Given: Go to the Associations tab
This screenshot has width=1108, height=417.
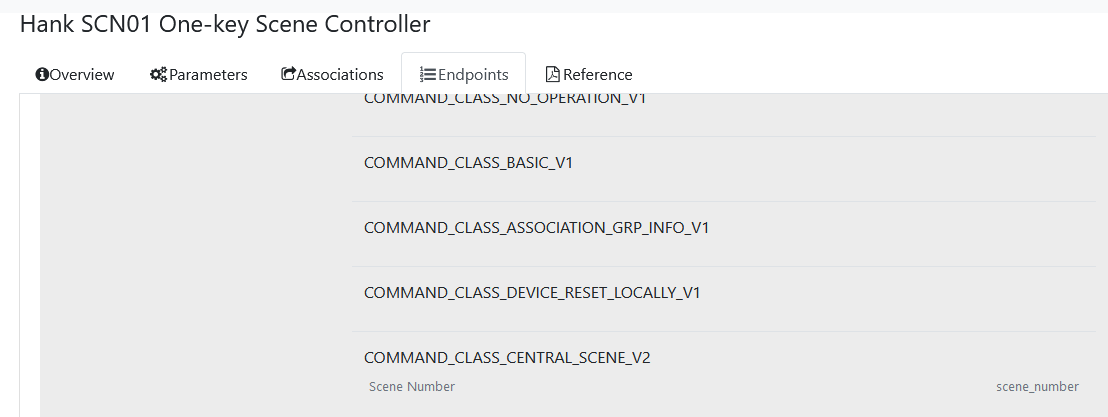Looking at the screenshot, I should (x=340, y=75).
